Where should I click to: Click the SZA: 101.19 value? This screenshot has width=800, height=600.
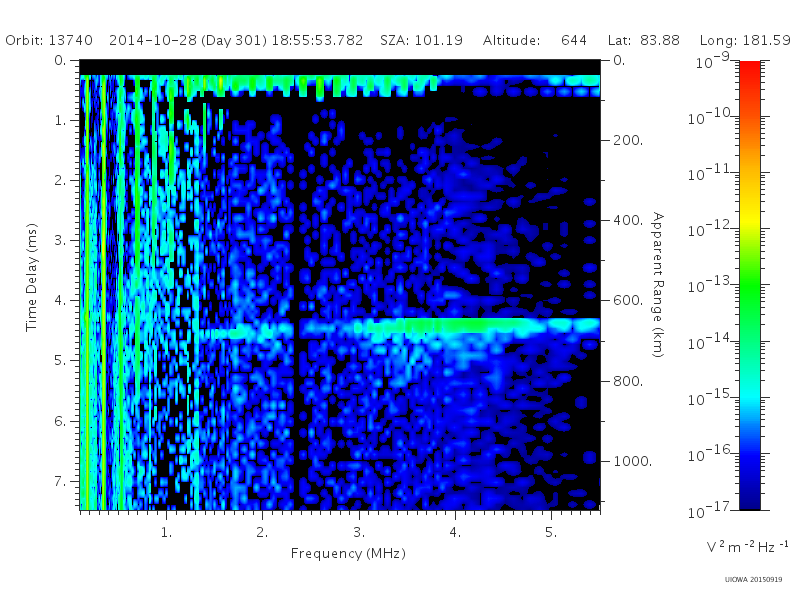tap(421, 40)
